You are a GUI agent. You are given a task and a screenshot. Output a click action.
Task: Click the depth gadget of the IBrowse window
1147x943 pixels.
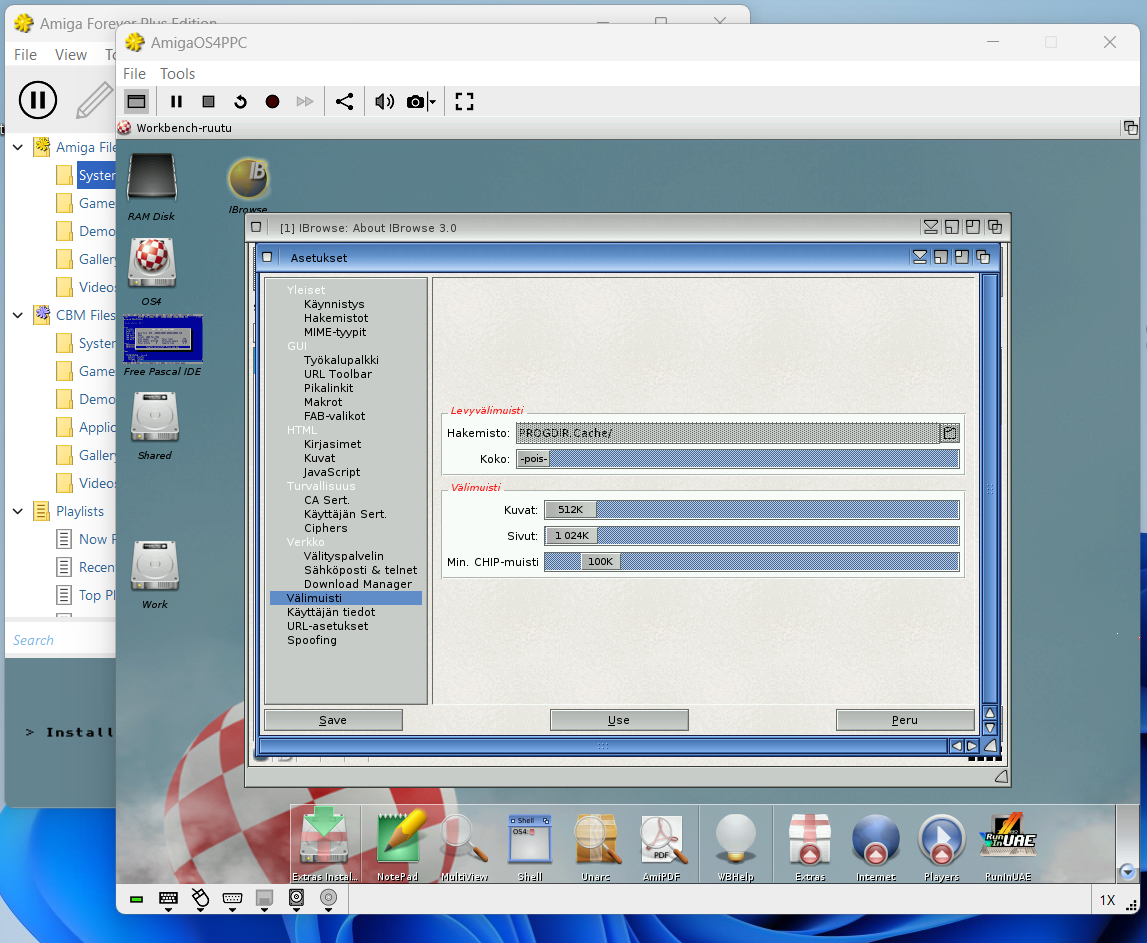(995, 227)
